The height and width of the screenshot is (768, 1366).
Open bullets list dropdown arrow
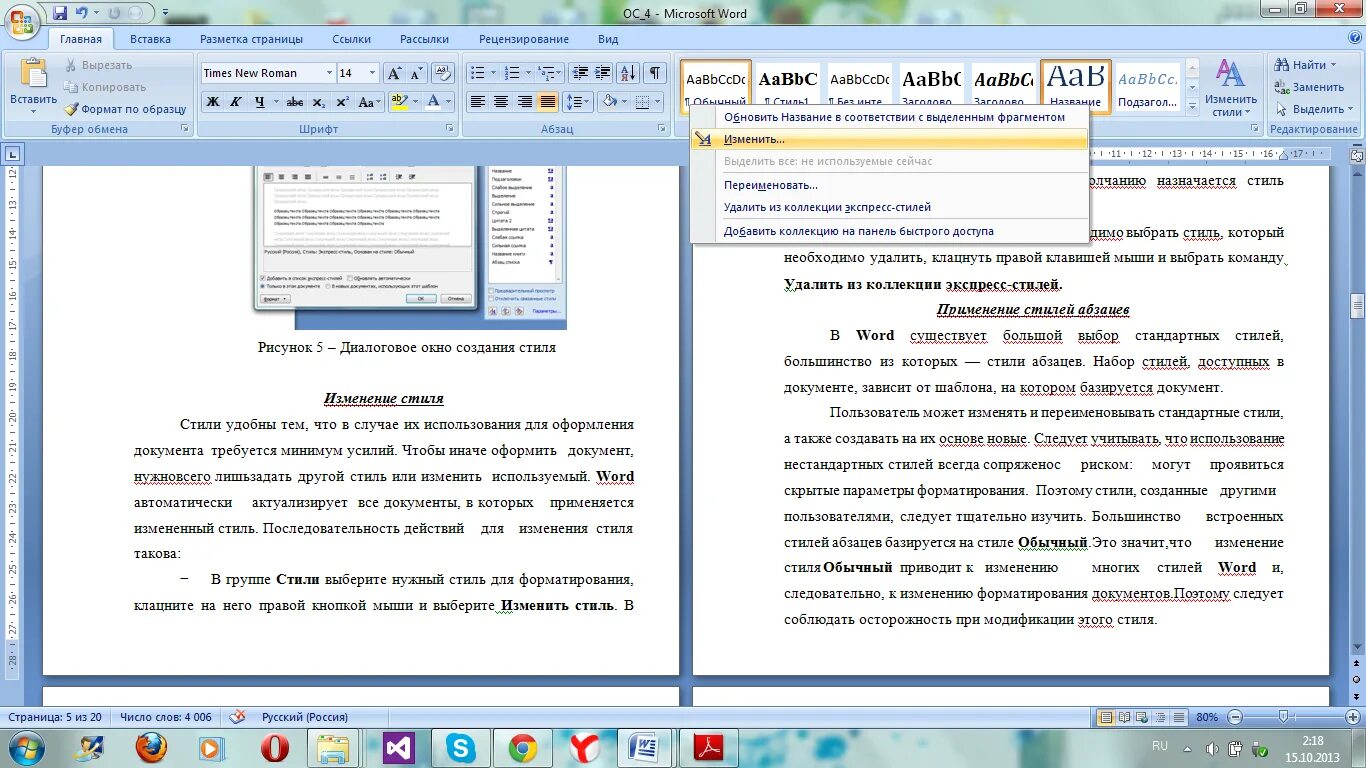pyautogui.click(x=493, y=73)
